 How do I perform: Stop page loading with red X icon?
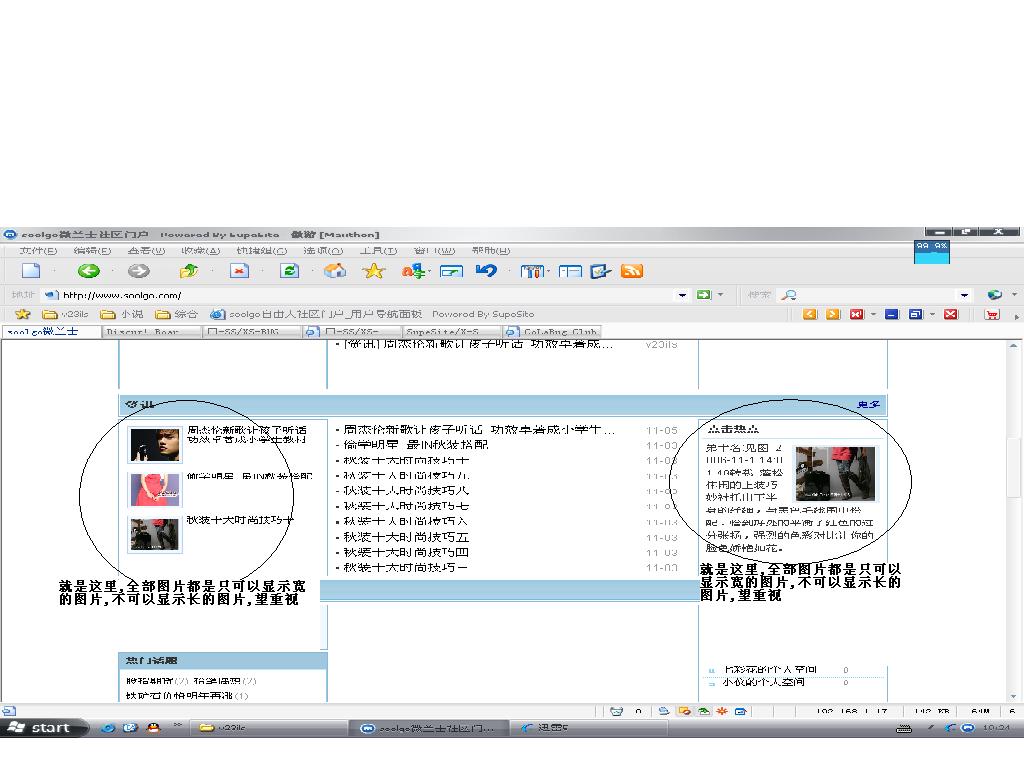[239, 271]
